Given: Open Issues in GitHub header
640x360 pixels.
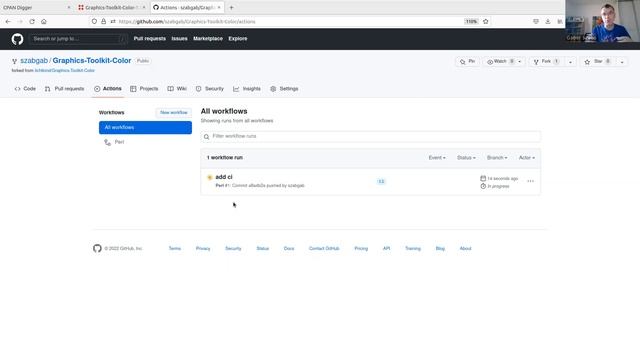Looking at the screenshot, I should [179, 38].
